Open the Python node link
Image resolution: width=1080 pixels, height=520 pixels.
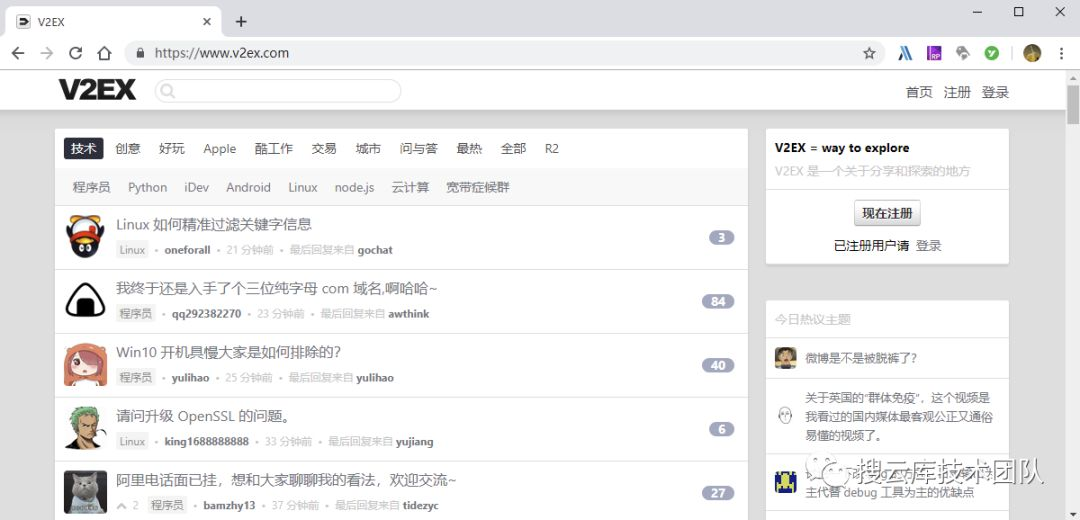[x=147, y=187]
